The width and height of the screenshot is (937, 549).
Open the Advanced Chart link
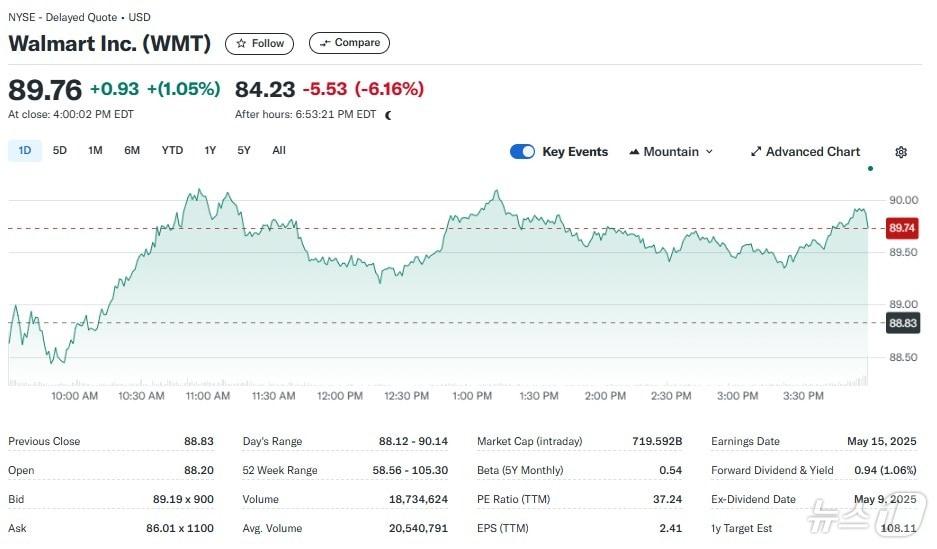pos(812,152)
